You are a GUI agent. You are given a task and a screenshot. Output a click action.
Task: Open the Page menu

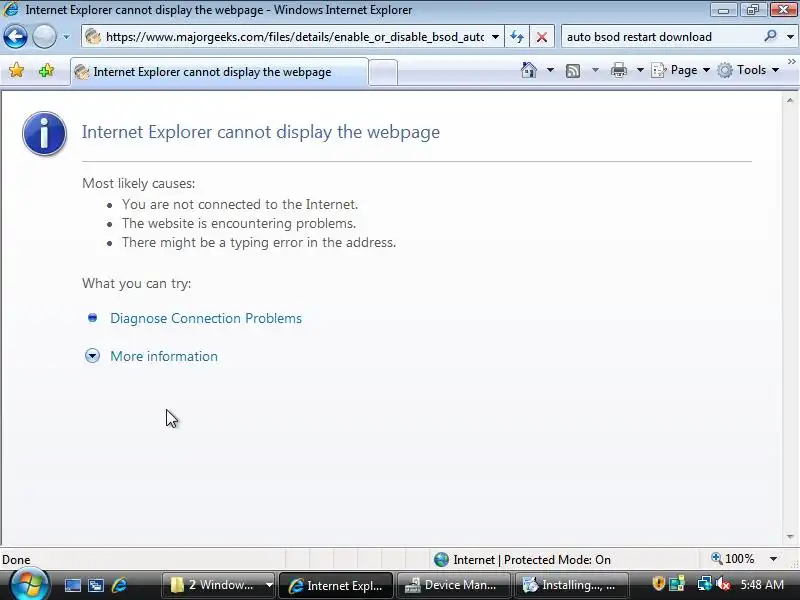(x=681, y=70)
